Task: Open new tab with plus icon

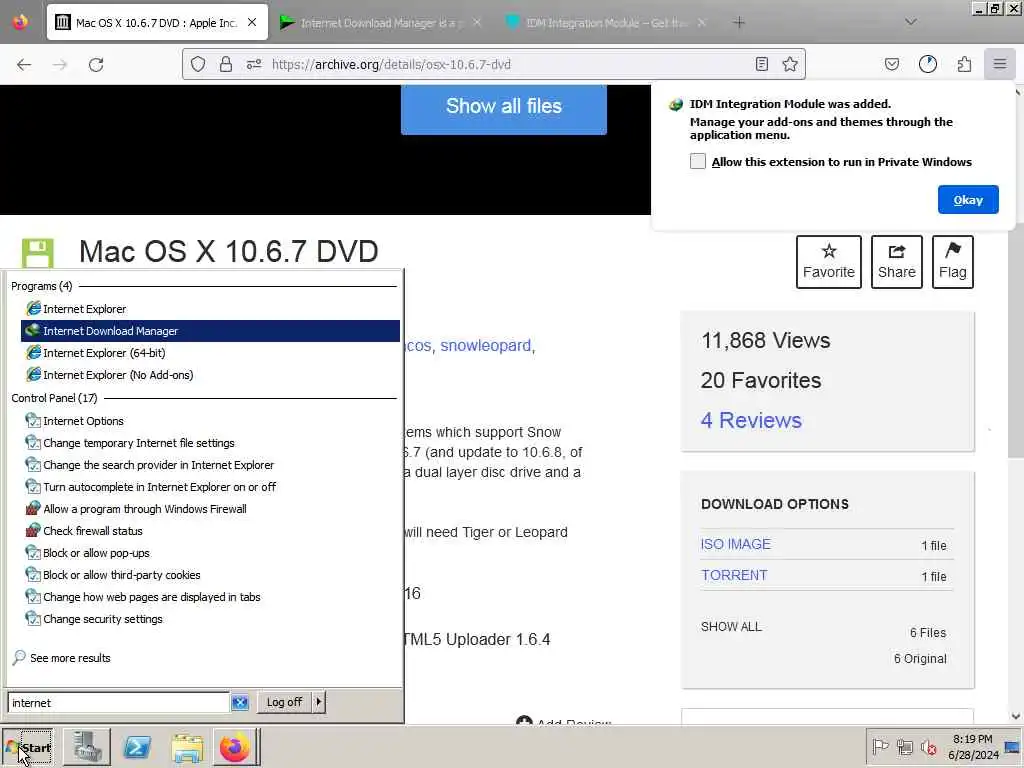Action: [739, 23]
